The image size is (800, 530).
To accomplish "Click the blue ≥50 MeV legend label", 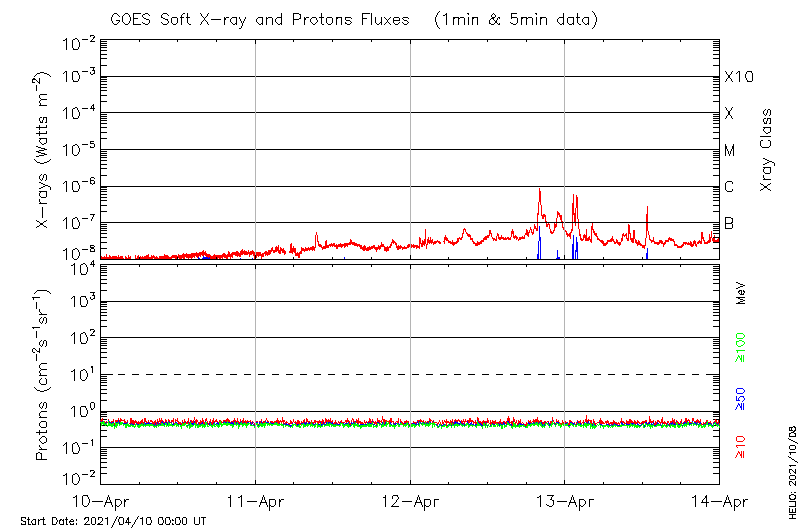I will click(741, 399).
